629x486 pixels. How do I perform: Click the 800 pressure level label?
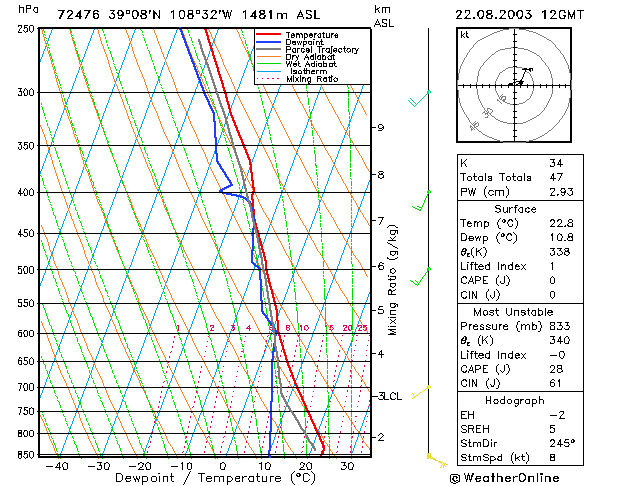(26, 434)
